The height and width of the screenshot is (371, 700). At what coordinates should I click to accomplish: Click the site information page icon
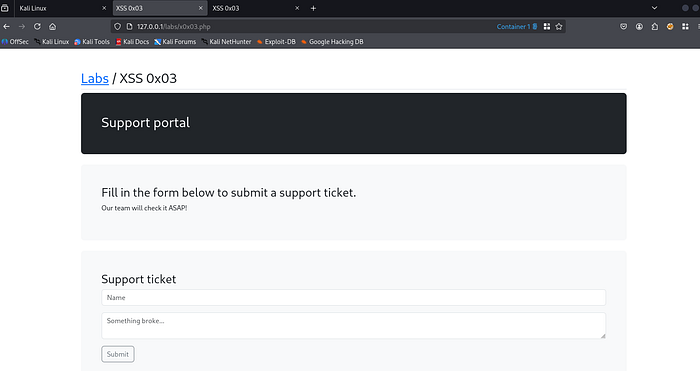click(129, 27)
